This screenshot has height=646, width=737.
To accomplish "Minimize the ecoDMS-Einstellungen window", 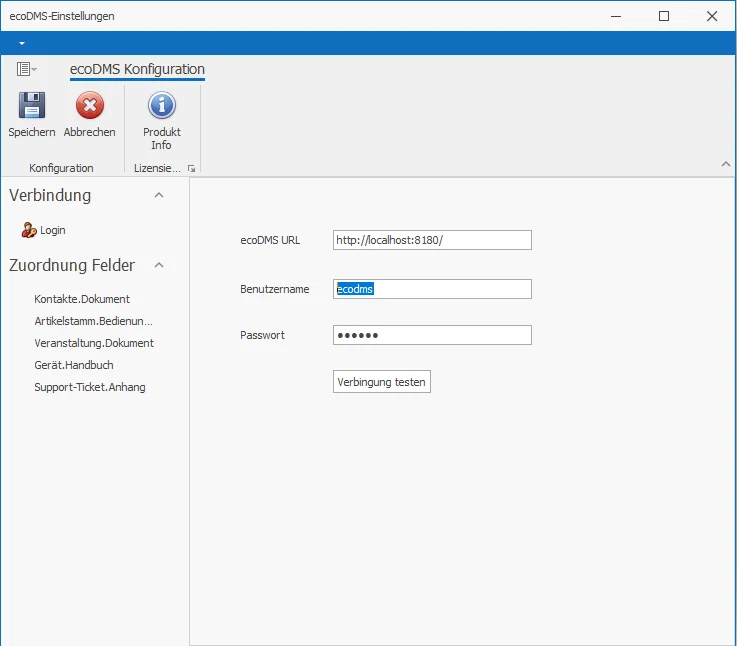I will coord(616,16).
